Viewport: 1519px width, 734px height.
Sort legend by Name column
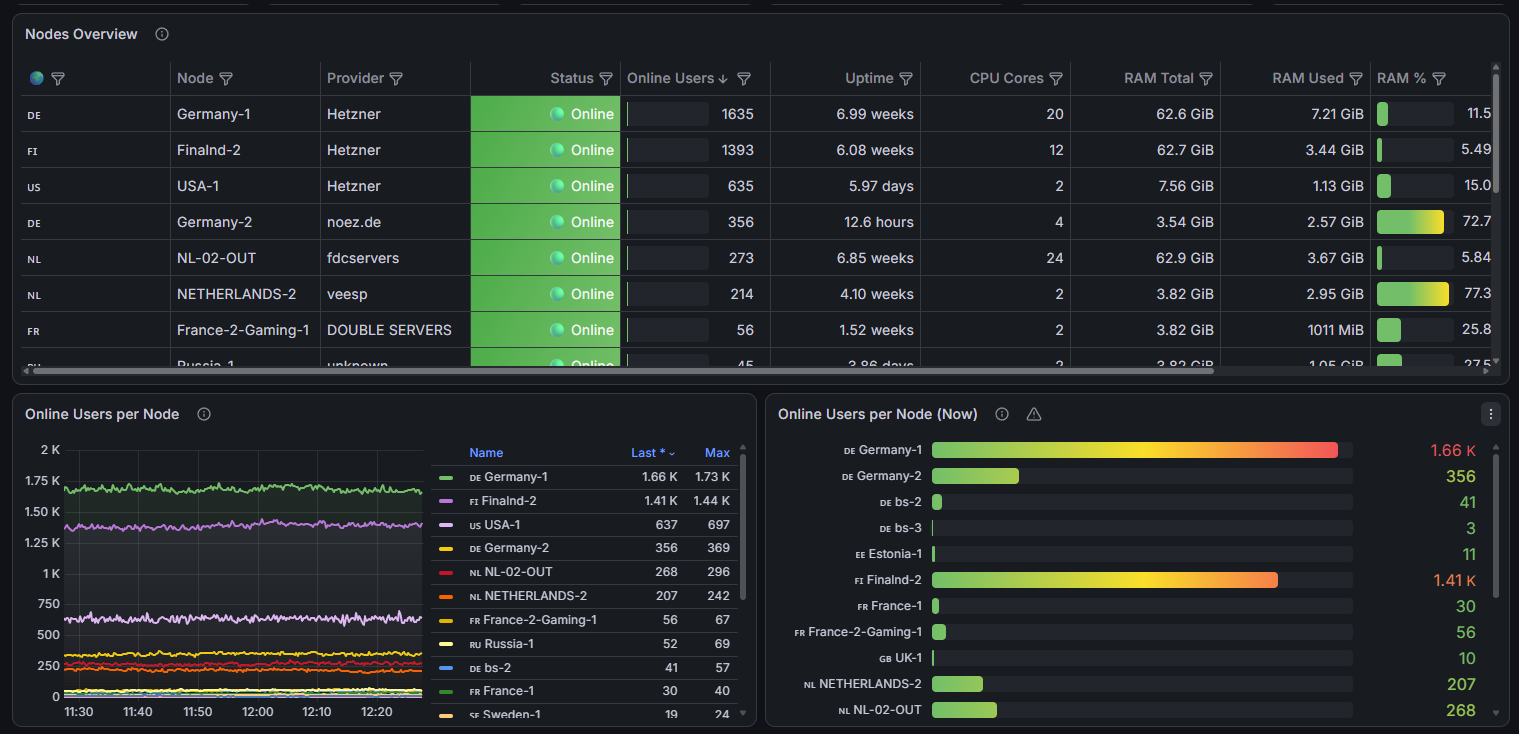pyautogui.click(x=486, y=453)
